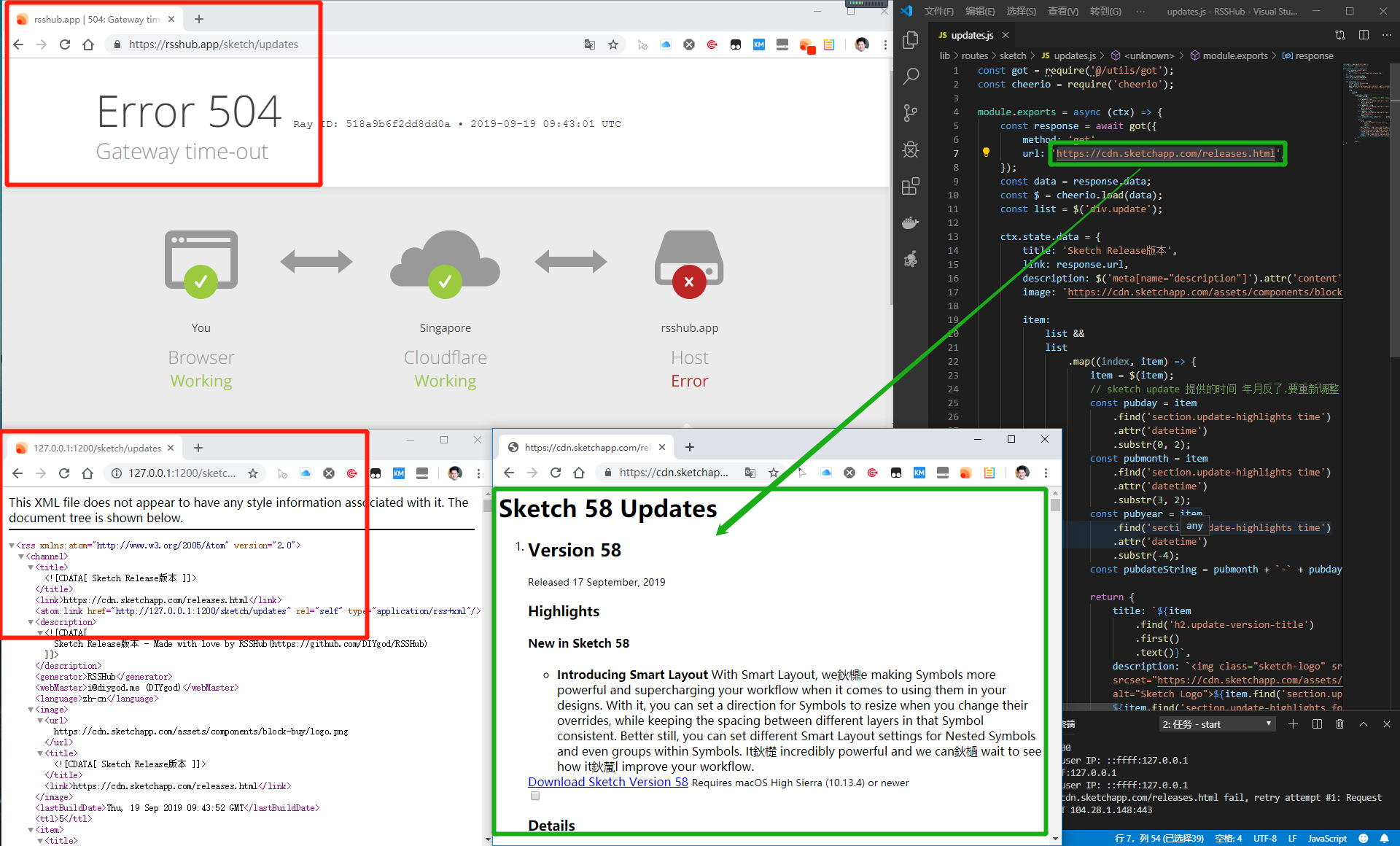Viewport: 1400px width, 846px height.
Task: Open the 查看(V) menu in VS Code
Action: click(1062, 11)
